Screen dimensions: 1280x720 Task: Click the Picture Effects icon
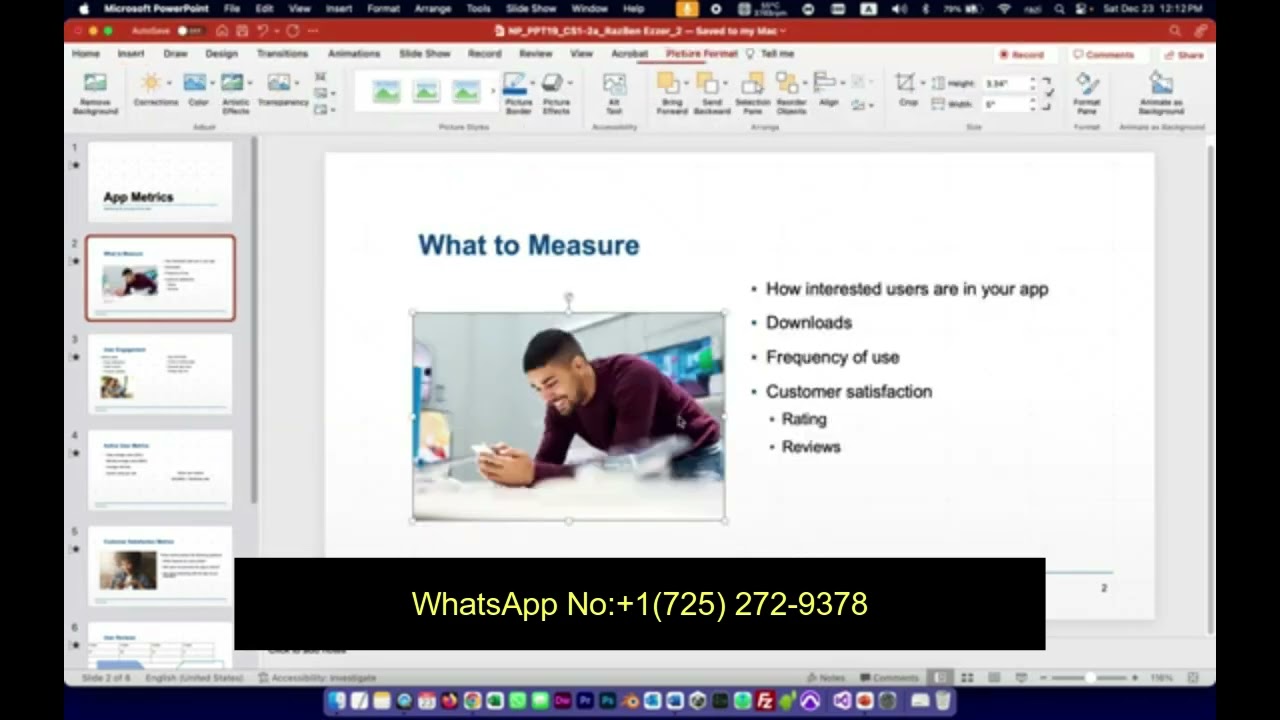tap(553, 83)
